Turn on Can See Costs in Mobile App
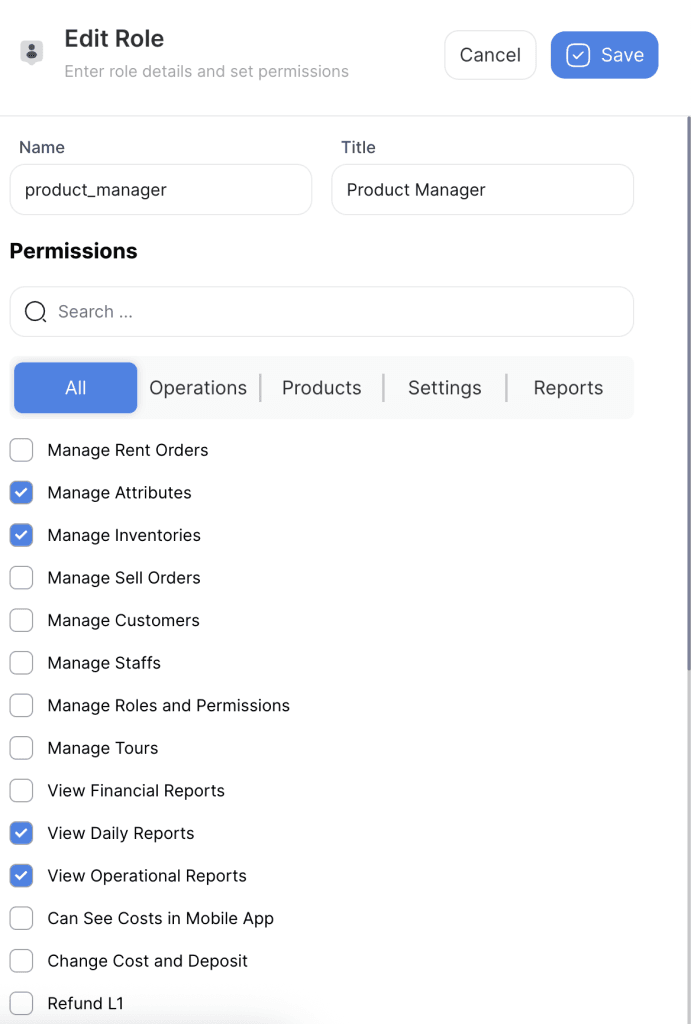 coord(21,918)
